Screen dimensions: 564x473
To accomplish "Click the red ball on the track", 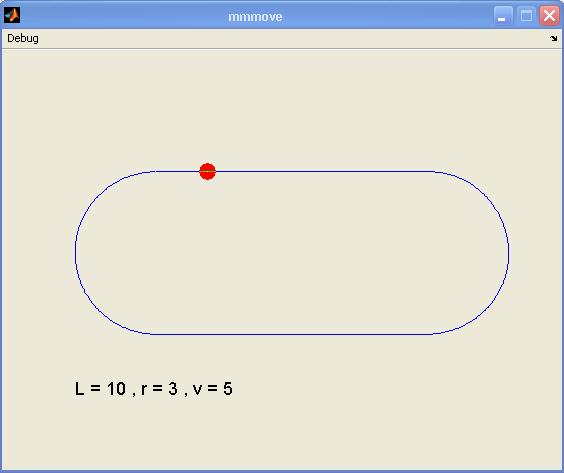I will (x=208, y=171).
